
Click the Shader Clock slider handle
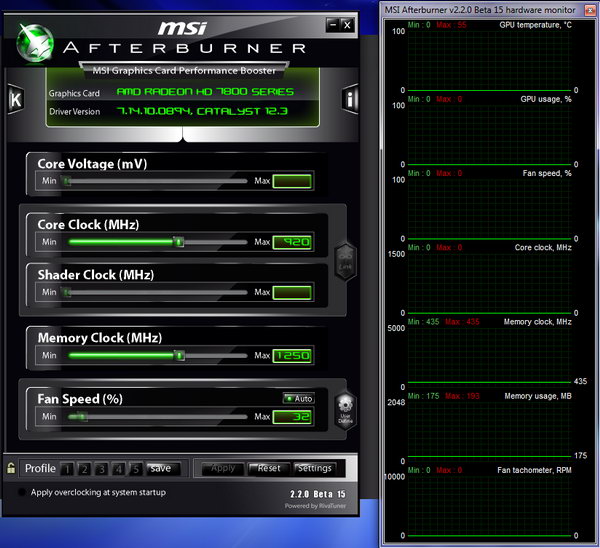pos(67,293)
